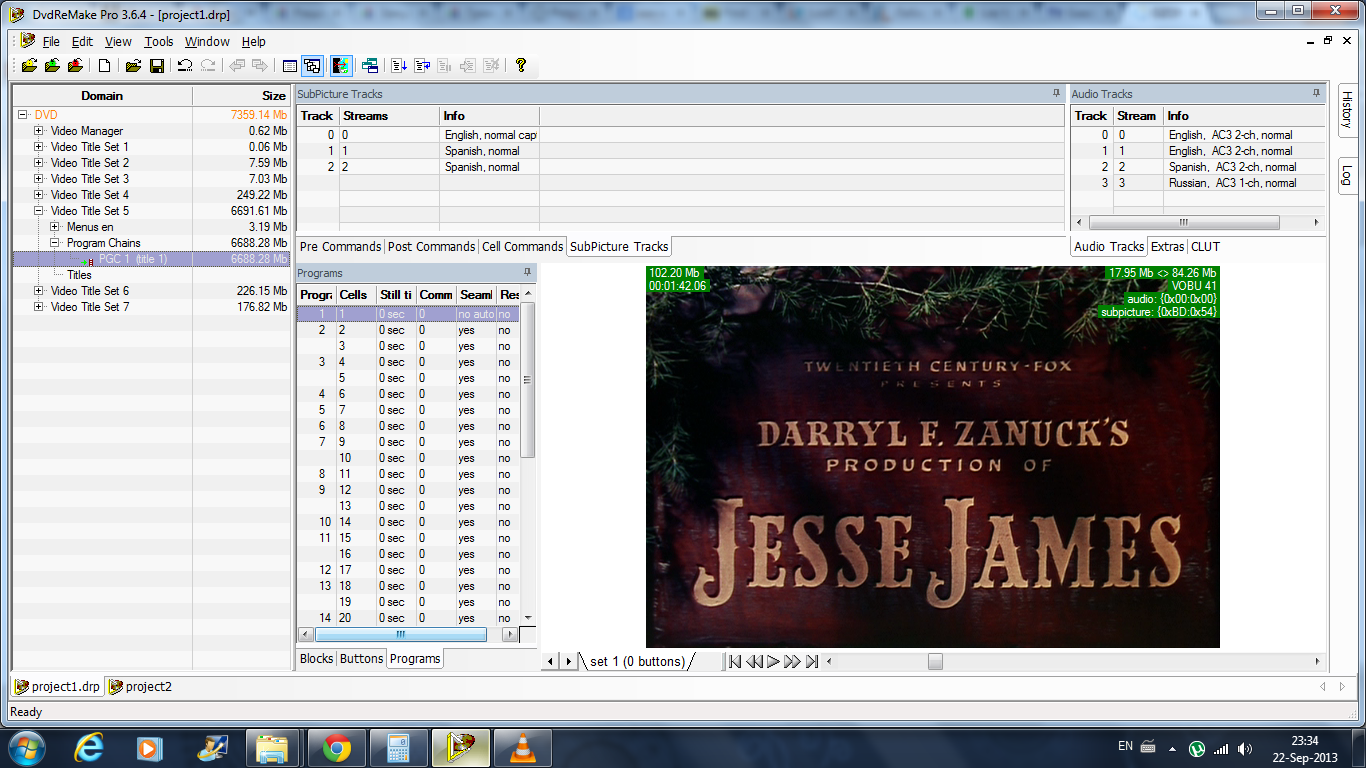Toggle the colorful preview mode icon
Image resolution: width=1366 pixels, height=768 pixels.
(341, 66)
